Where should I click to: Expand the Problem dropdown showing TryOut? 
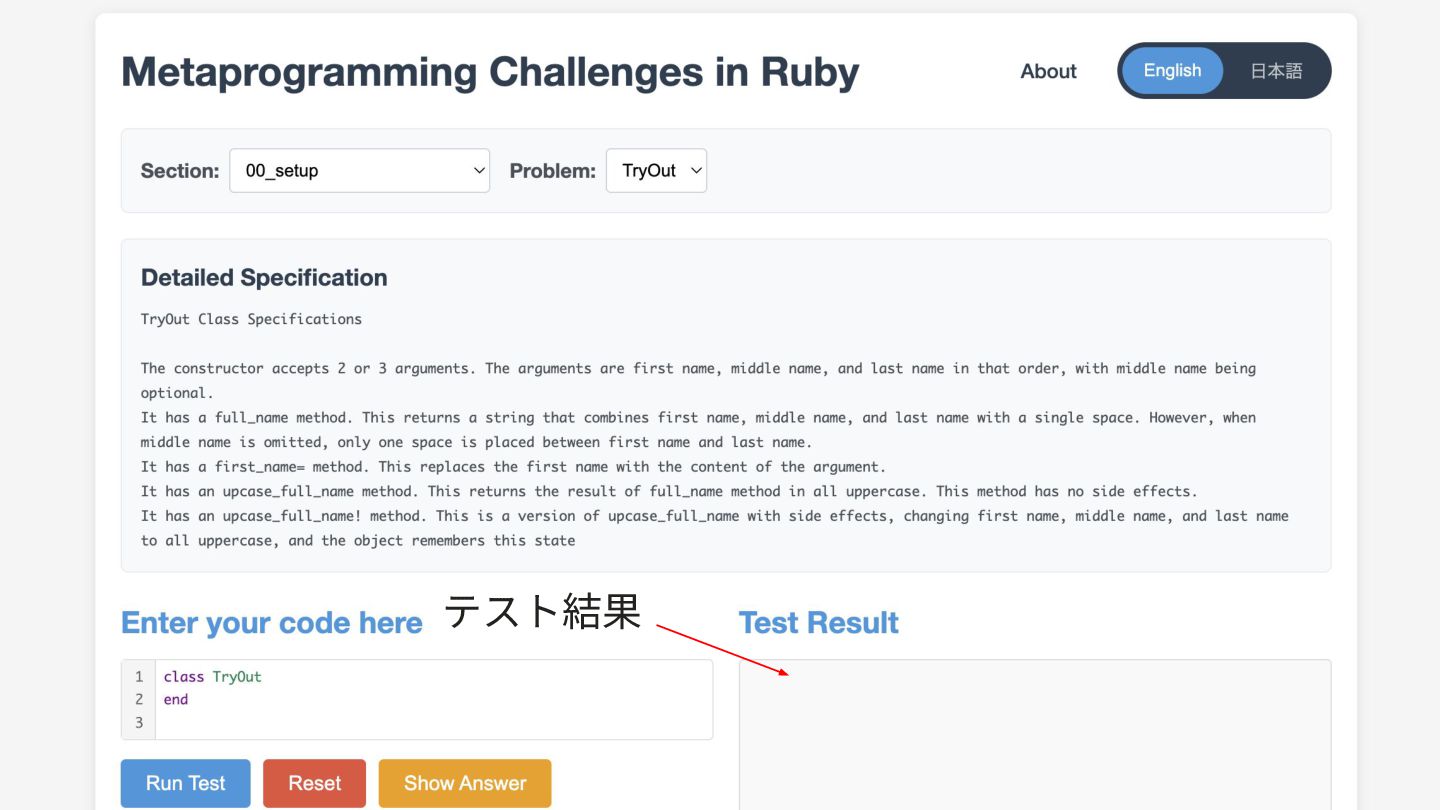click(656, 171)
